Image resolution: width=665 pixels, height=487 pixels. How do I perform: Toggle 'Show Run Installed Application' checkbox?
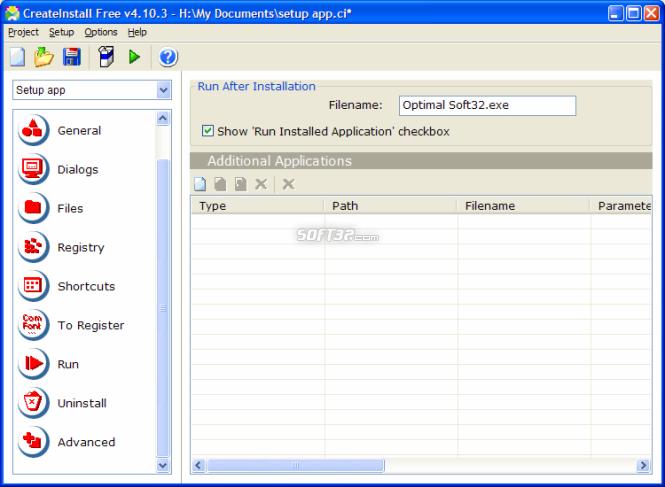point(208,131)
